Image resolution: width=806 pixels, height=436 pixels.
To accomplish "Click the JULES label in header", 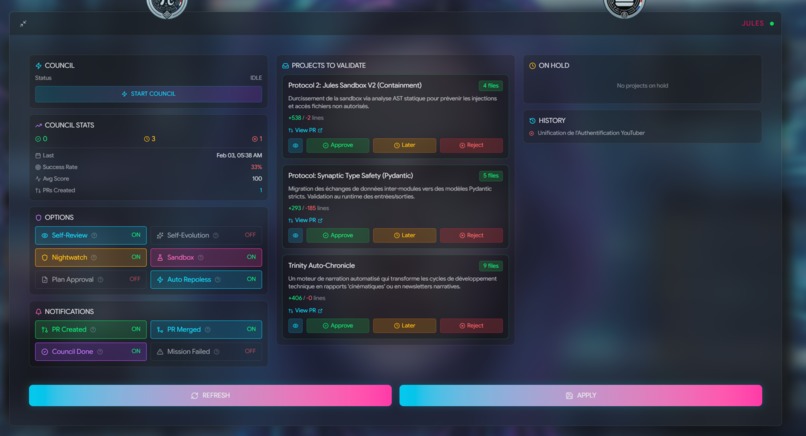I will [x=753, y=24].
